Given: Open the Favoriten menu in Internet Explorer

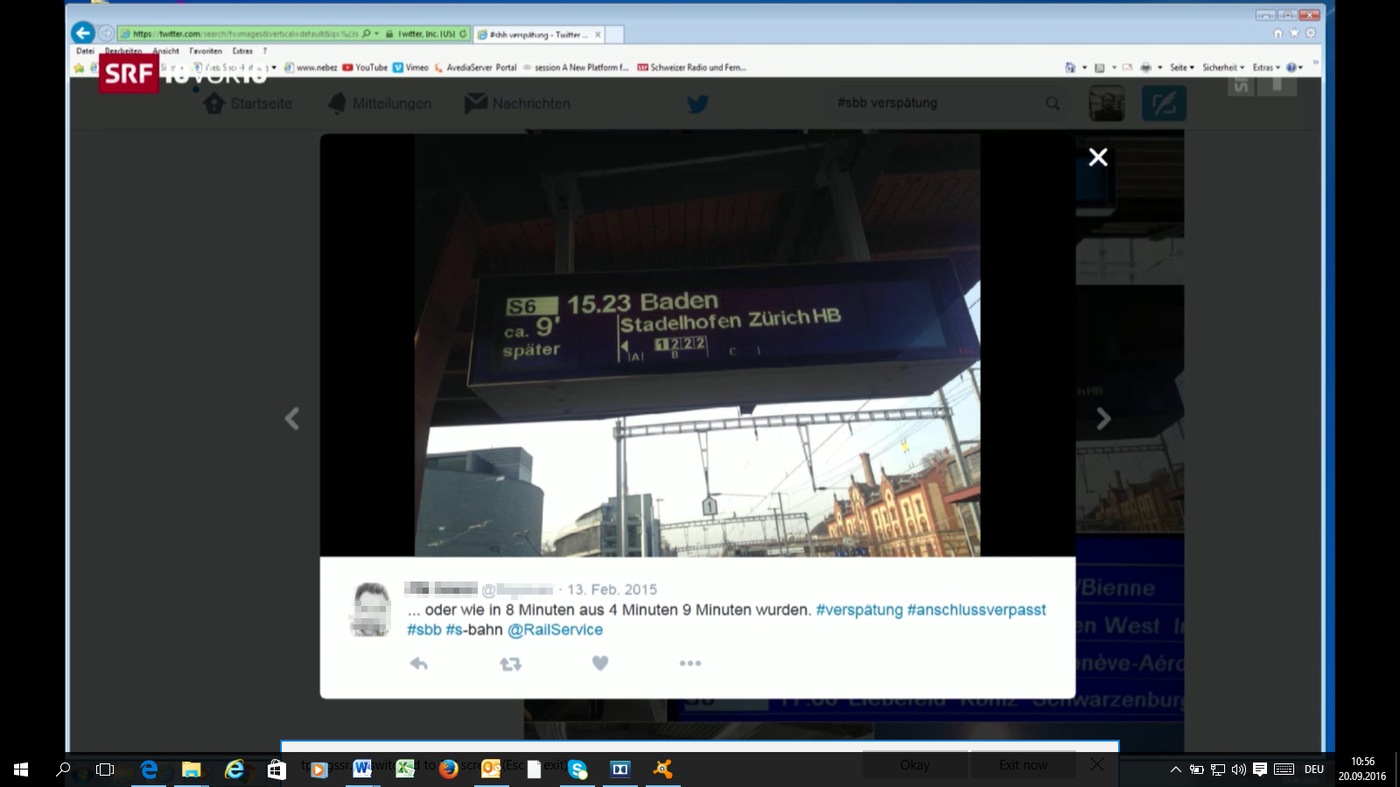Looking at the screenshot, I should [205, 51].
